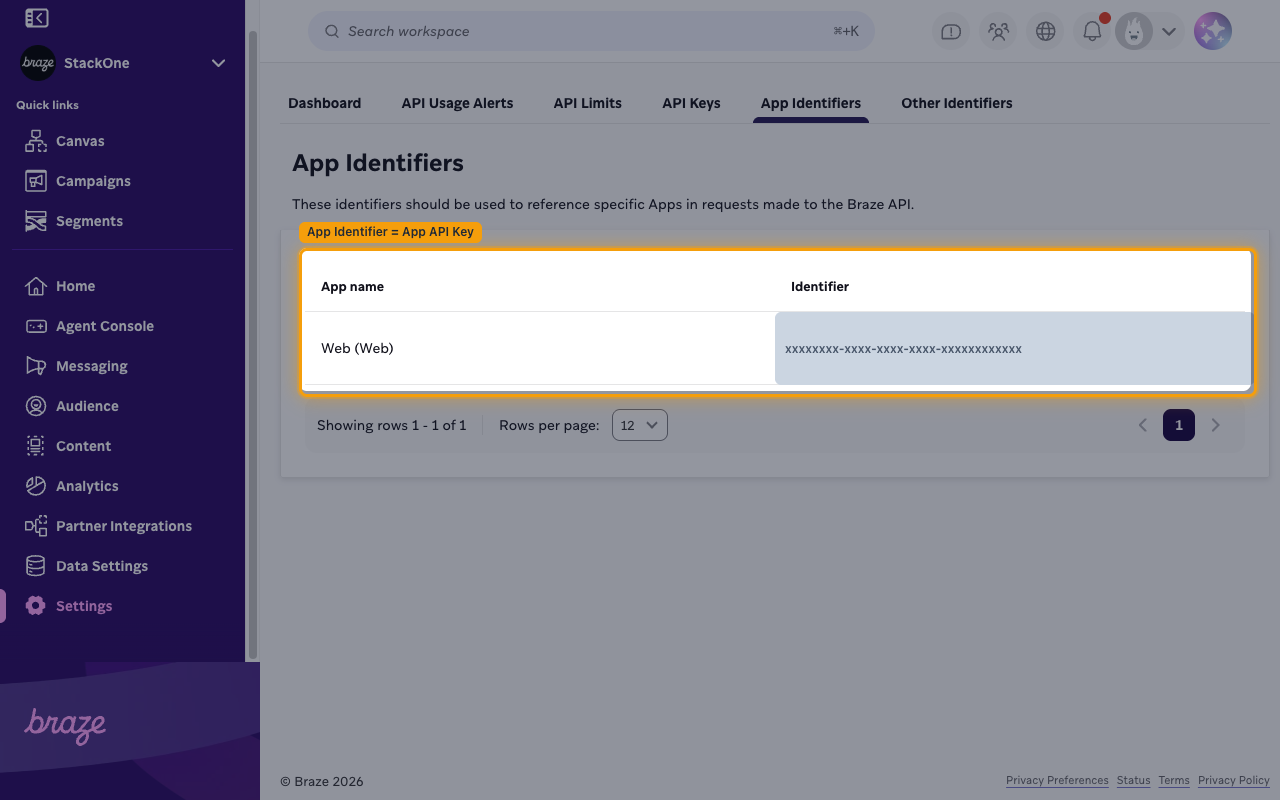The height and width of the screenshot is (800, 1280).
Task: Go to the previous page arrow
Action: click(x=1142, y=425)
